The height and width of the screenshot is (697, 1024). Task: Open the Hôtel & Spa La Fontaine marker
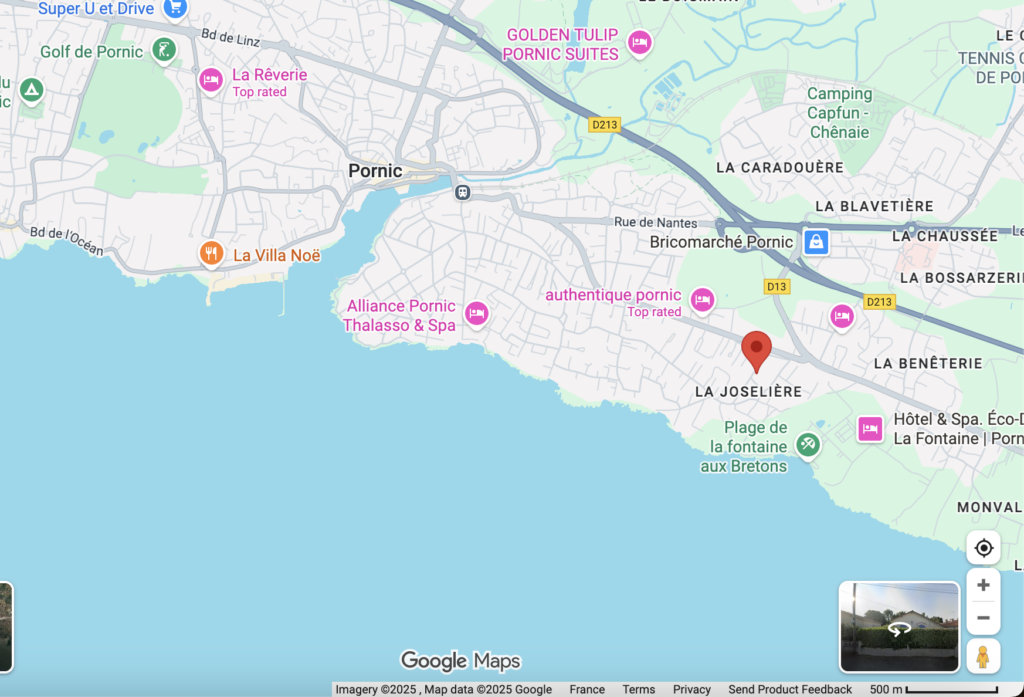(x=870, y=429)
